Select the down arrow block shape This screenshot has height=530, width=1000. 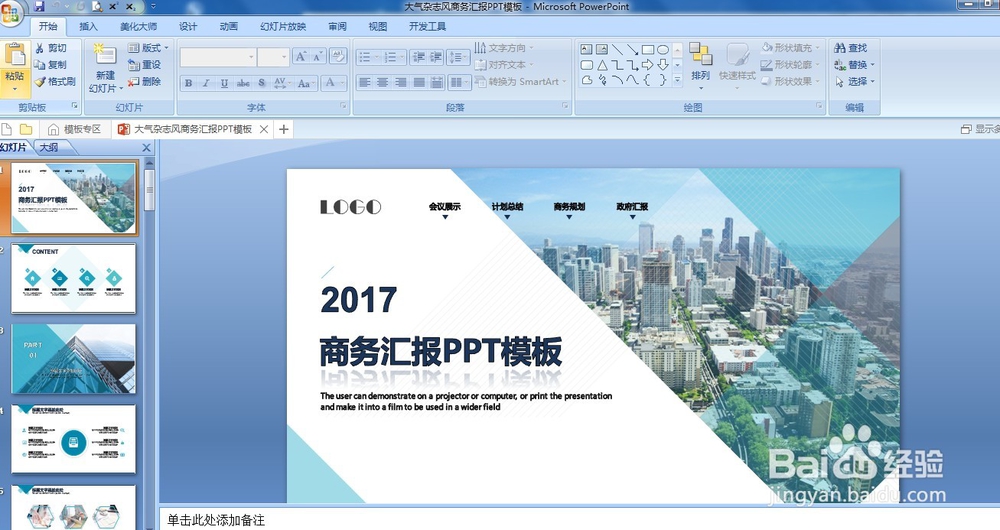(663, 64)
